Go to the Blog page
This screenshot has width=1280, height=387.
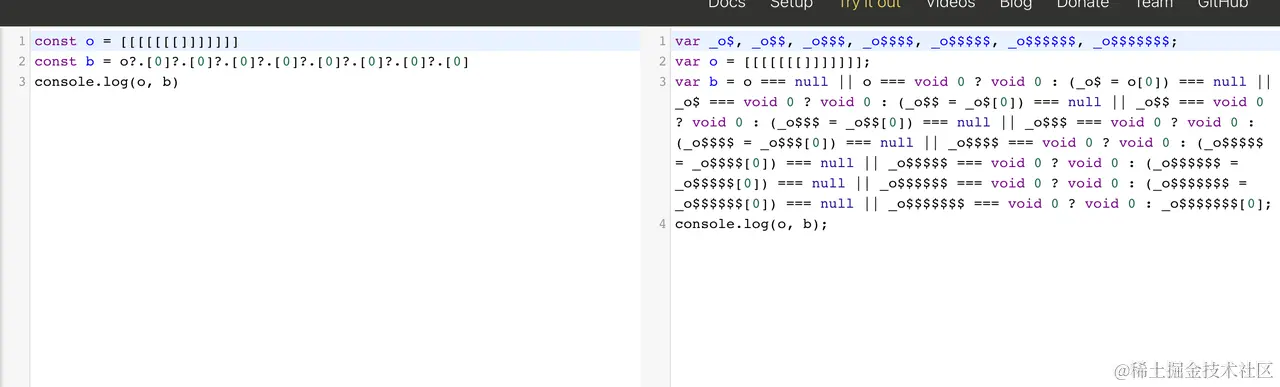(x=1016, y=5)
